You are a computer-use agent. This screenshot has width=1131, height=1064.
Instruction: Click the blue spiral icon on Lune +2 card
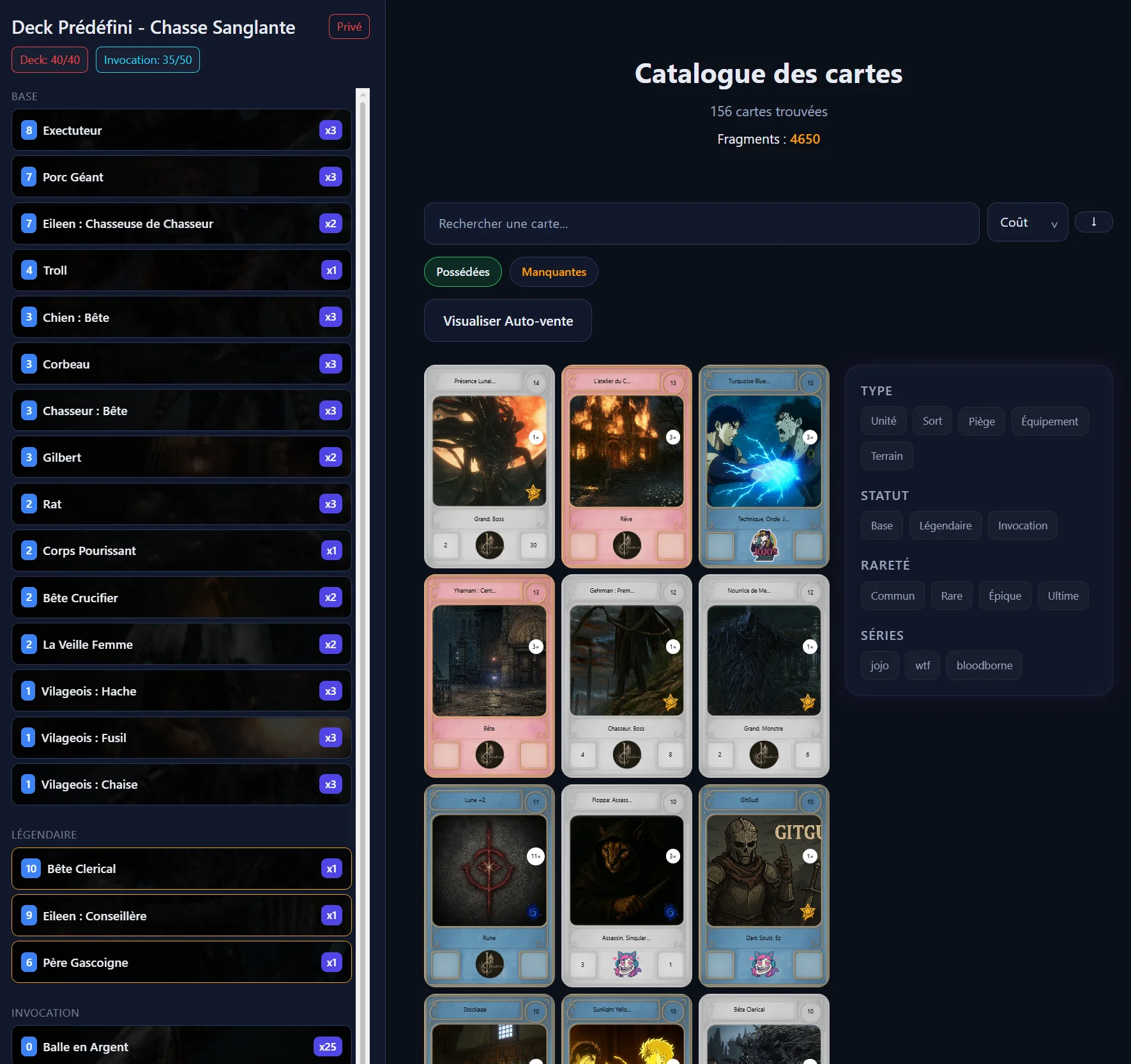coord(533,911)
